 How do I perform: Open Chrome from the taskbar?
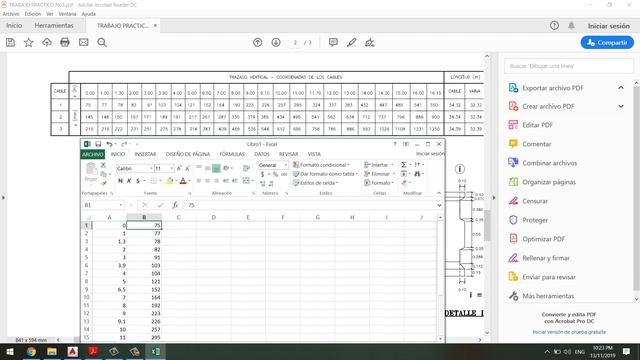click(31, 351)
